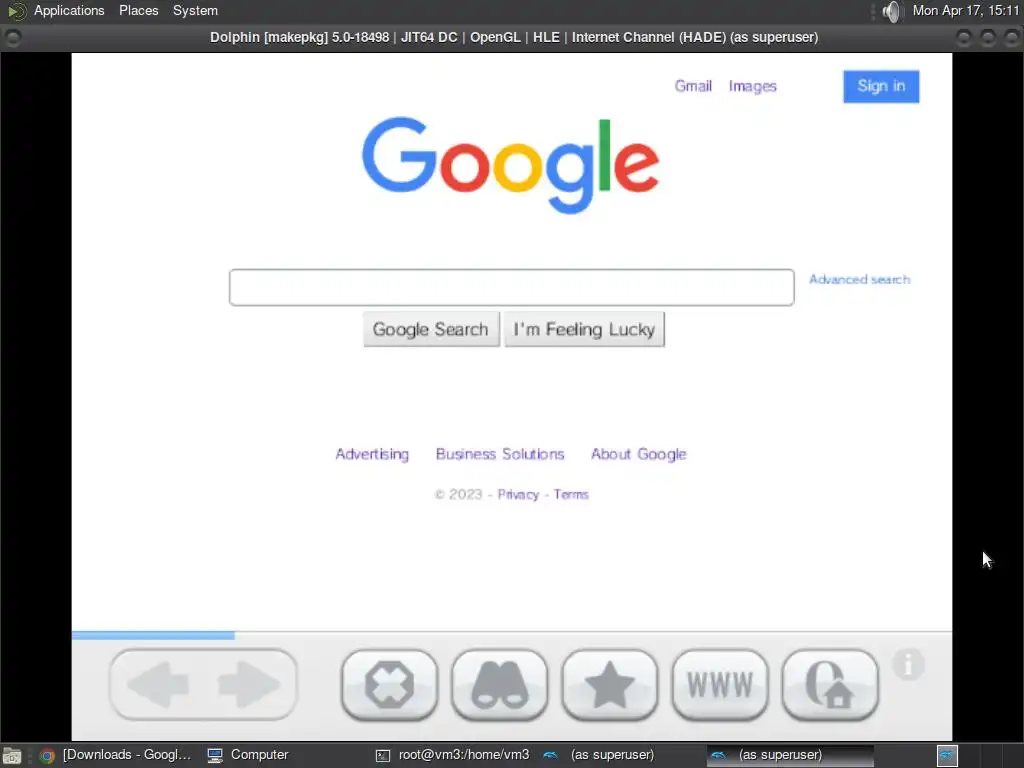Click the stop loading X button

[389, 684]
